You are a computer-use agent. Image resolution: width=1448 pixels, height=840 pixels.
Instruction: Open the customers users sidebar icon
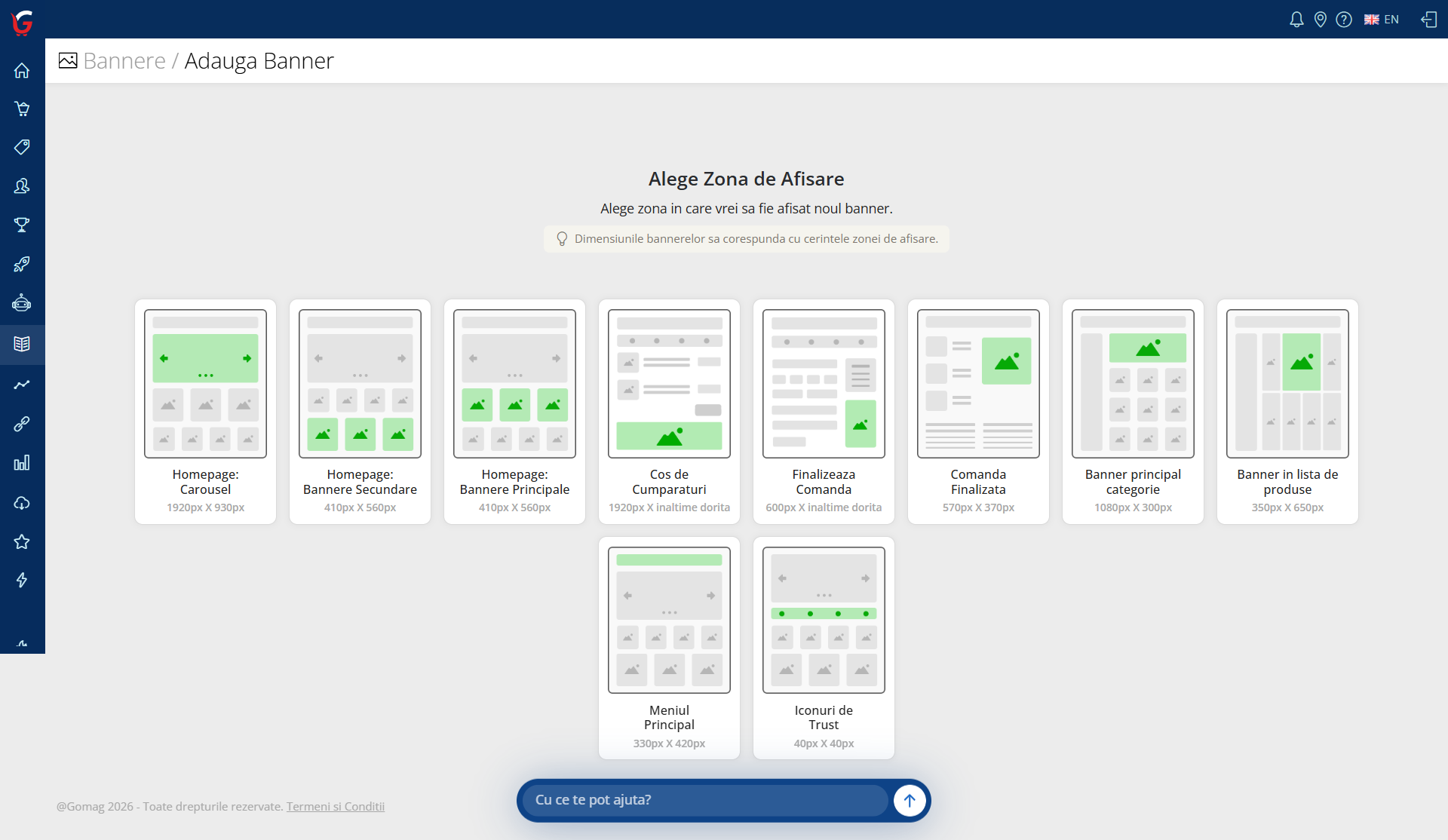(22, 185)
